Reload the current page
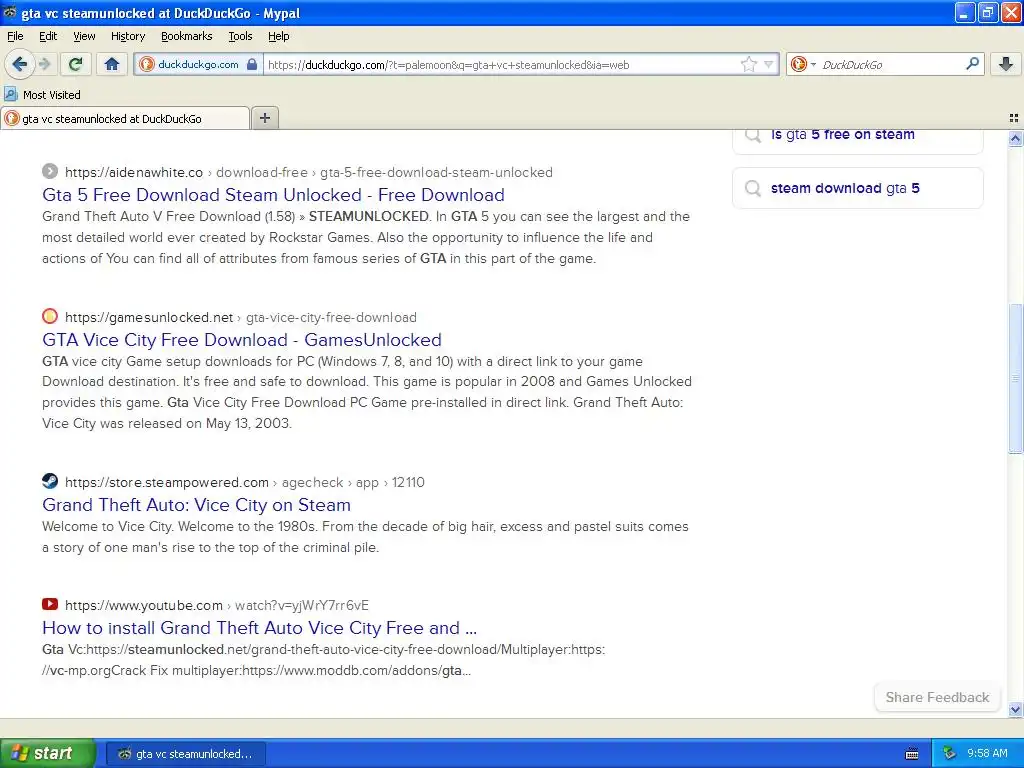The image size is (1024, 768). (x=76, y=64)
